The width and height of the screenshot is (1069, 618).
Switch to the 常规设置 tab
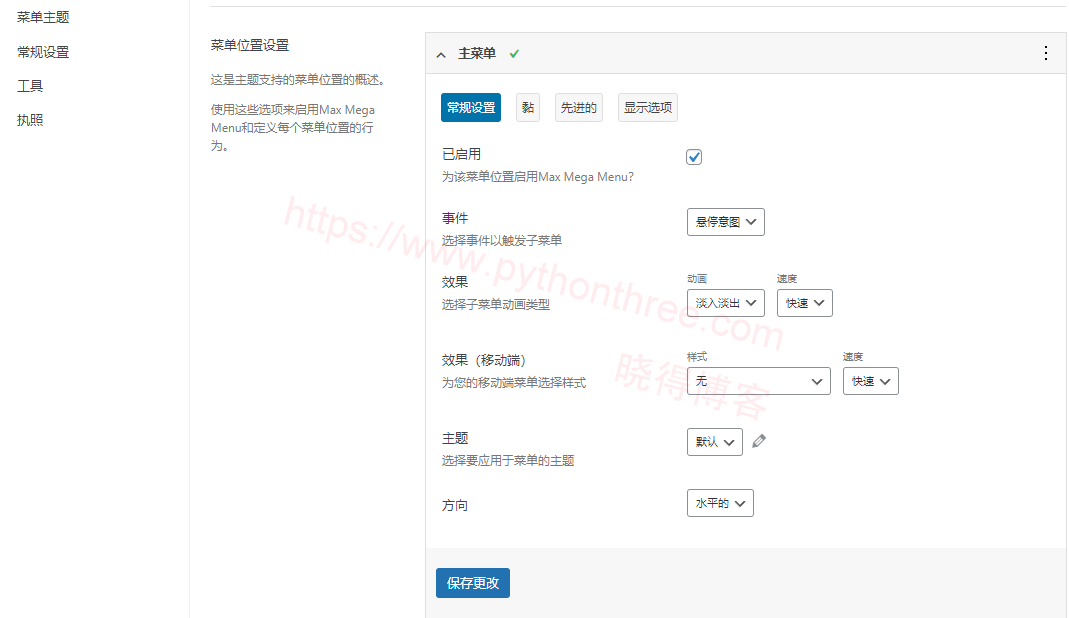pyautogui.click(x=471, y=108)
